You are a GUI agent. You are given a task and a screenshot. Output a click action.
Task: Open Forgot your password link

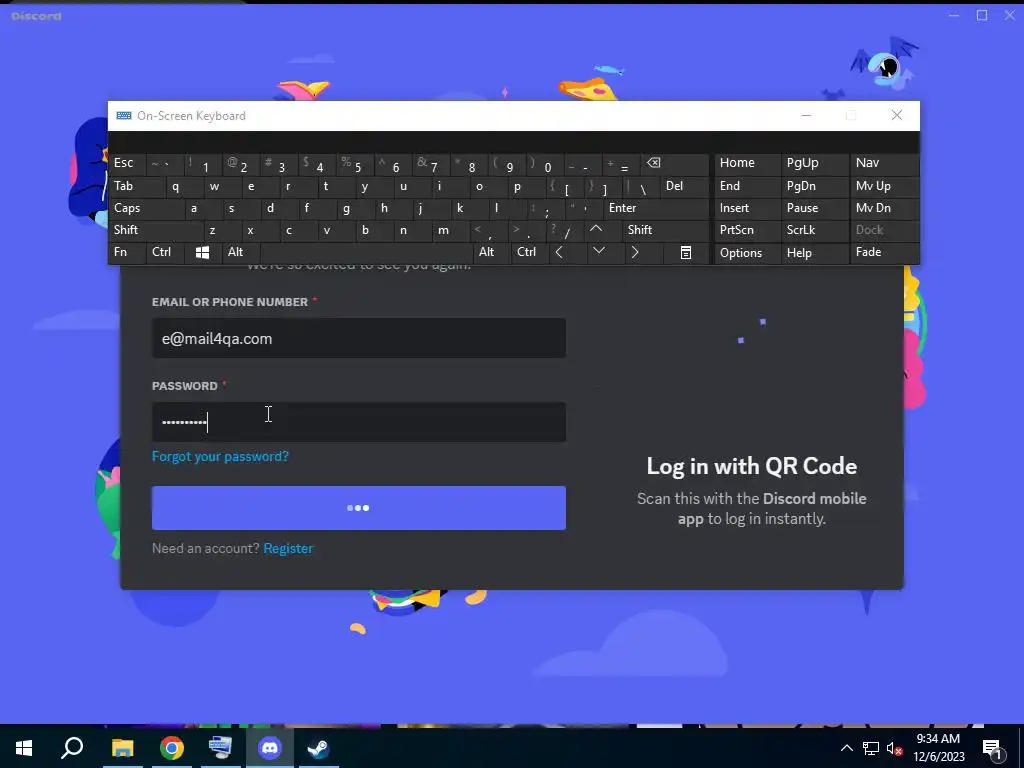click(220, 456)
